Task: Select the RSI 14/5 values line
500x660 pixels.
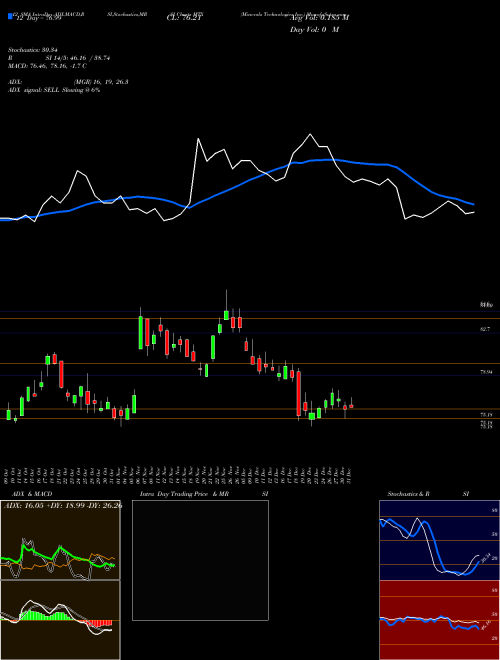Action: tap(59, 58)
